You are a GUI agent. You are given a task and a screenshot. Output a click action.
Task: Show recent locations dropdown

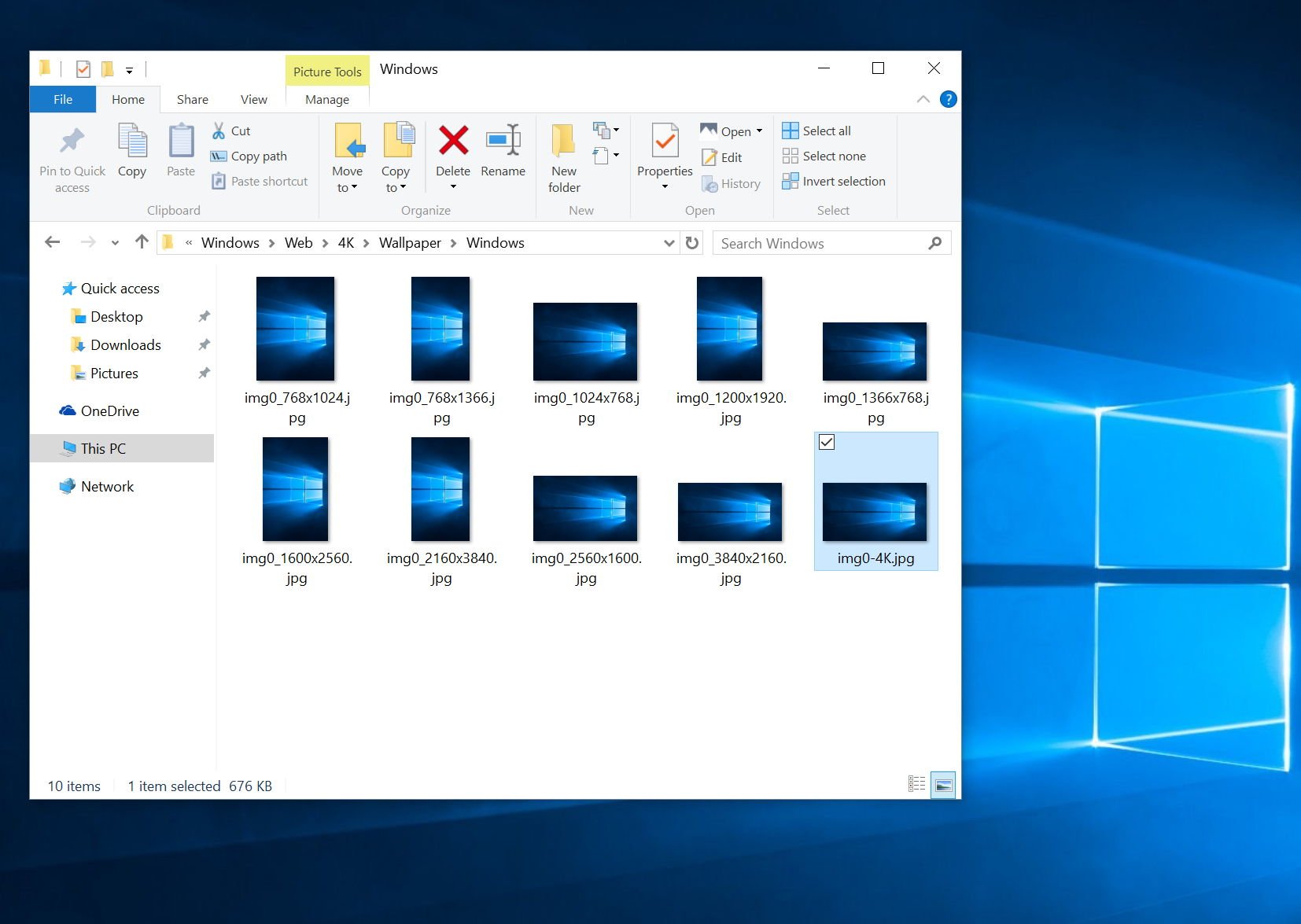click(115, 243)
